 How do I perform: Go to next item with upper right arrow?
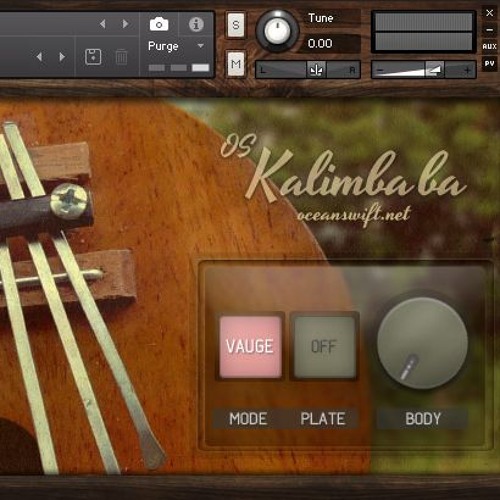[x=125, y=24]
